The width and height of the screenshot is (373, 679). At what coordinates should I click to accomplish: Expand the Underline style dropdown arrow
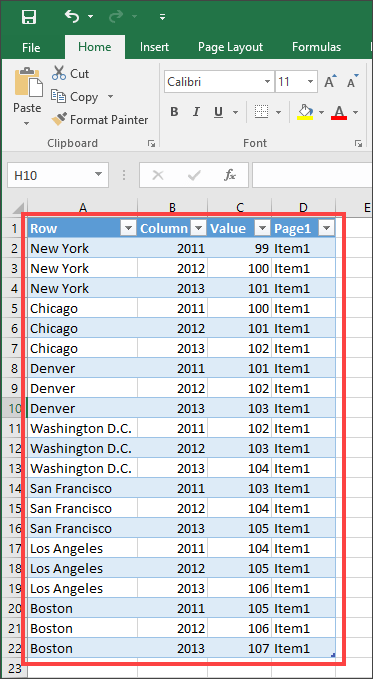click(235, 113)
